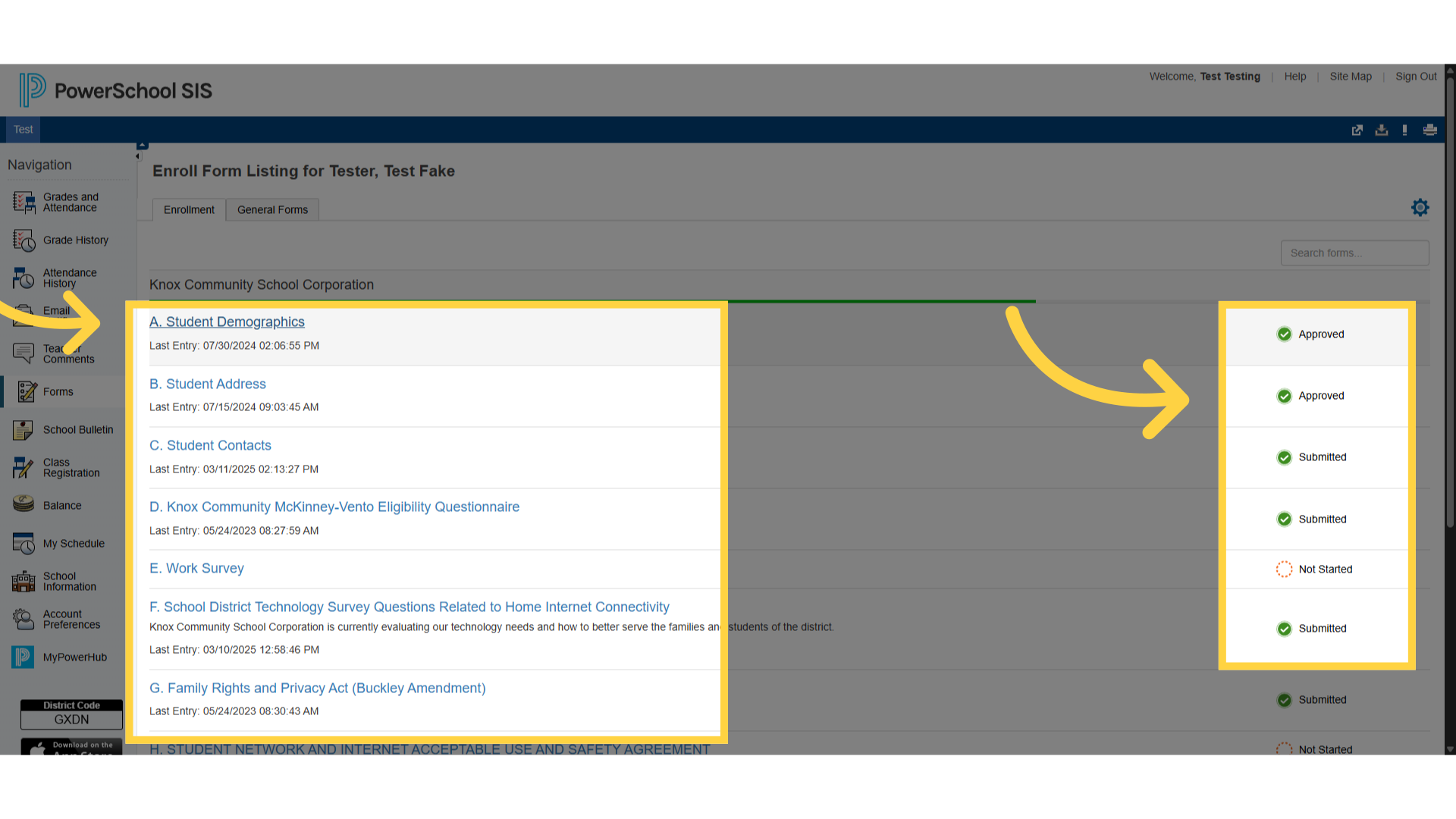Click the Site Map link
The height and width of the screenshot is (819, 1456).
(x=1351, y=77)
